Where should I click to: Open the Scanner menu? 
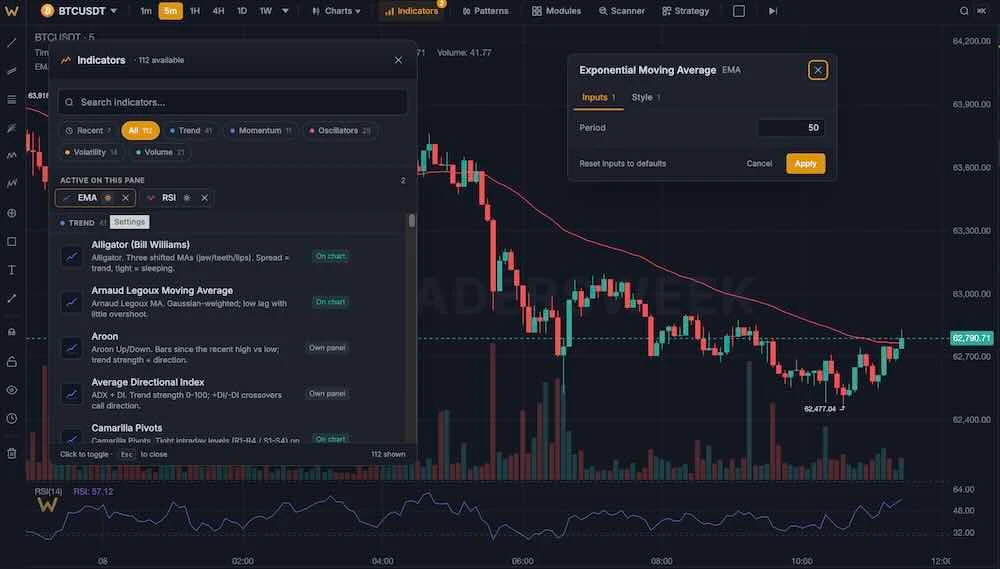(621, 11)
